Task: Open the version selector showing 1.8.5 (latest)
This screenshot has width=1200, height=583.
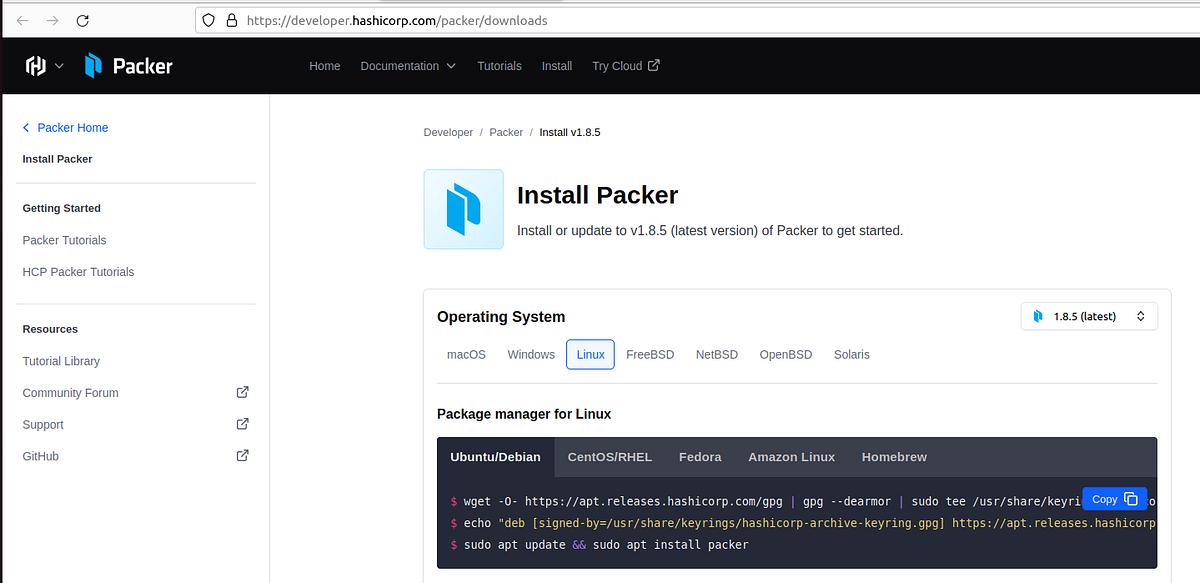Action: tap(1089, 315)
